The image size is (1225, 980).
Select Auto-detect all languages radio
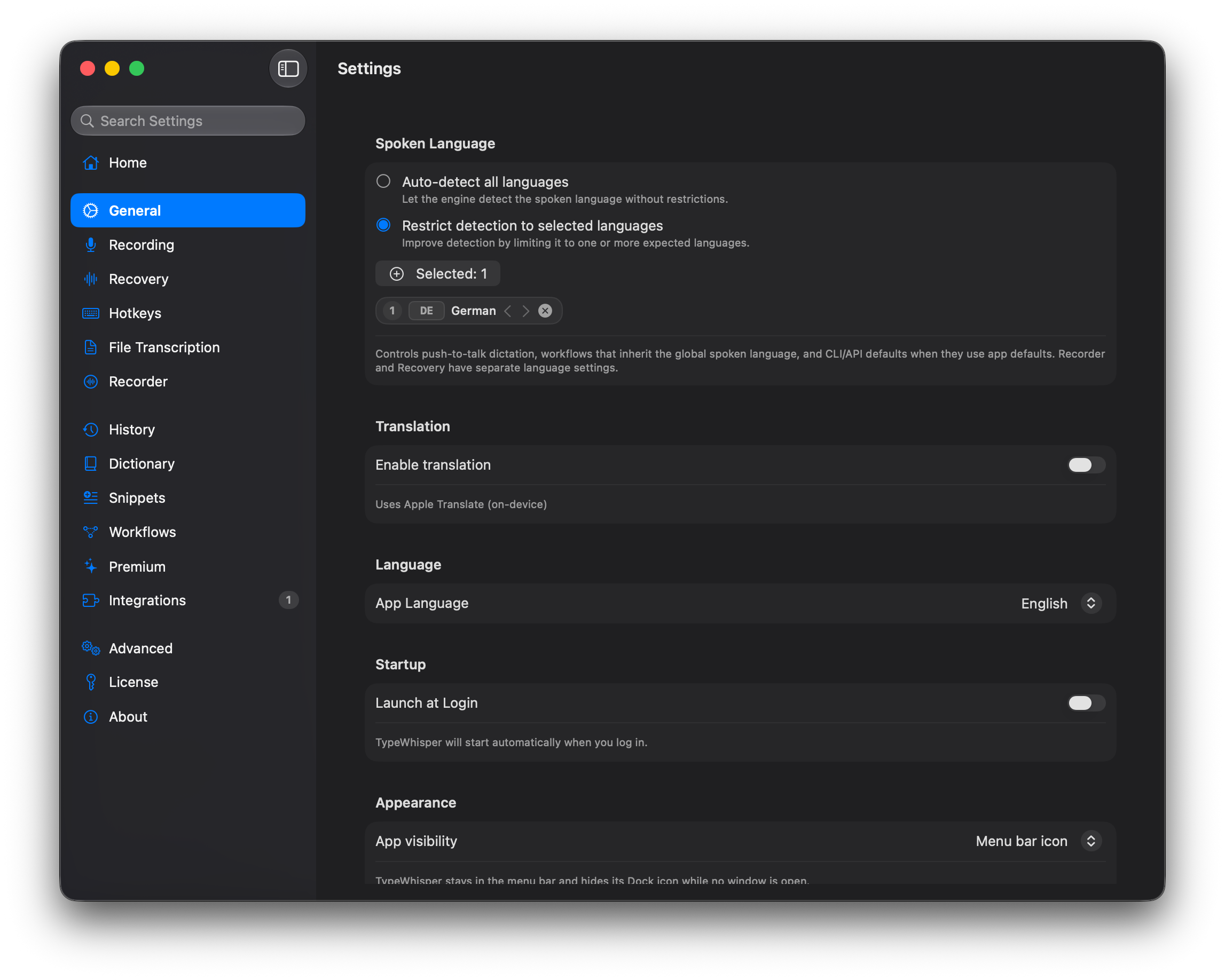(x=383, y=181)
